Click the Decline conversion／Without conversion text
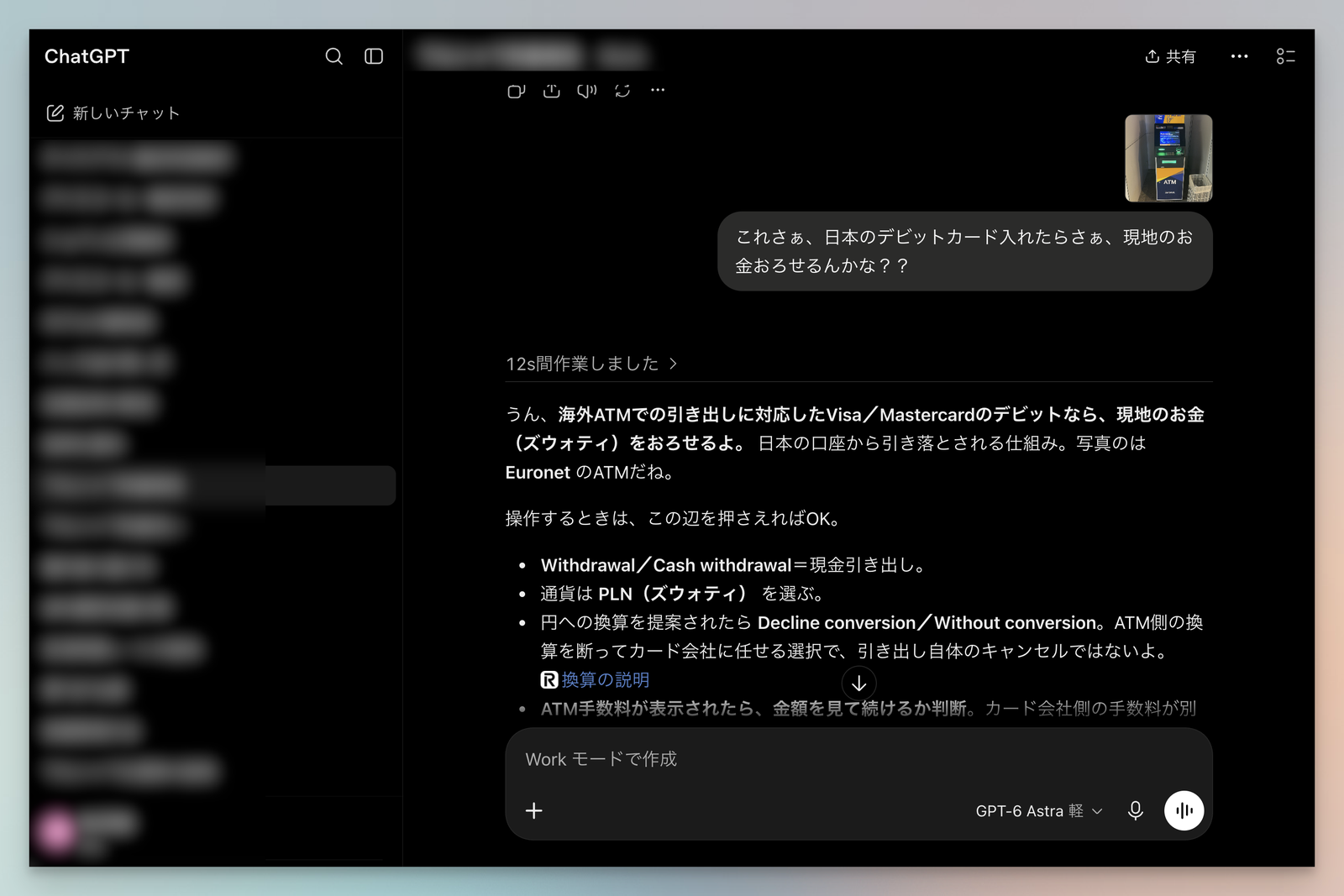 928,623
